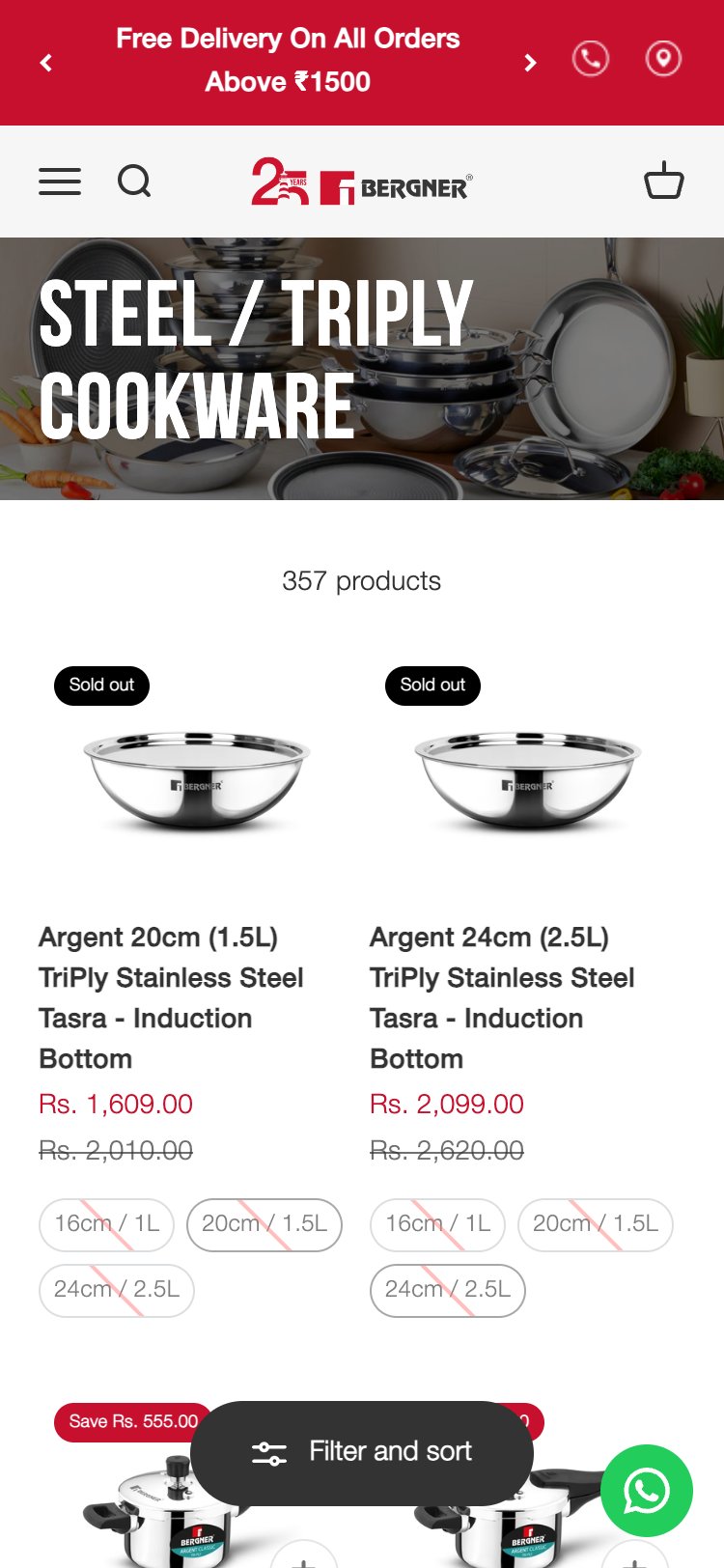Open Argent 20cm (1.5L) Tasra product title
Viewport: 724px width, 1568px height.
coord(171,997)
